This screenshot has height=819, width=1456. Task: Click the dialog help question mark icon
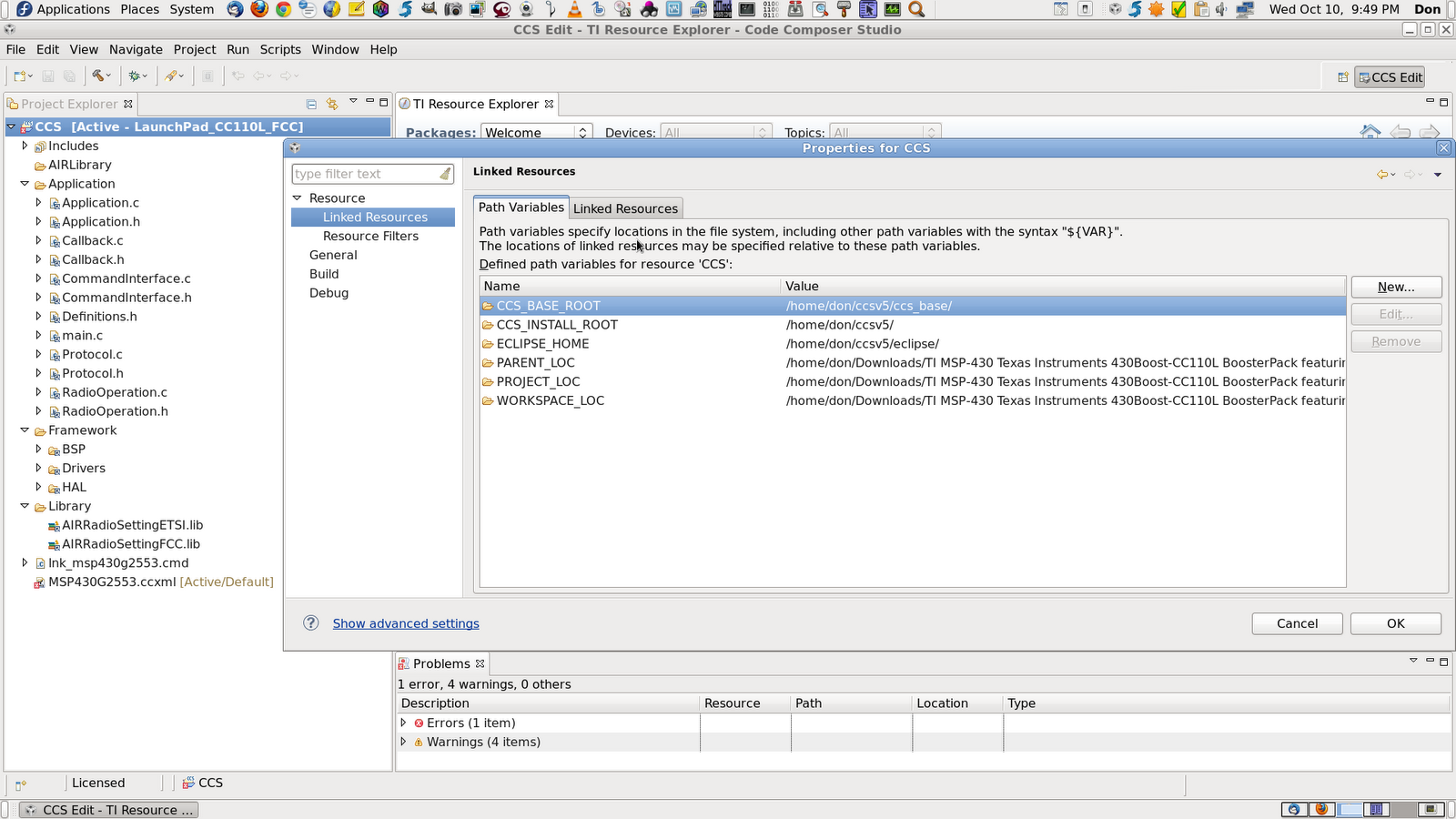311,622
